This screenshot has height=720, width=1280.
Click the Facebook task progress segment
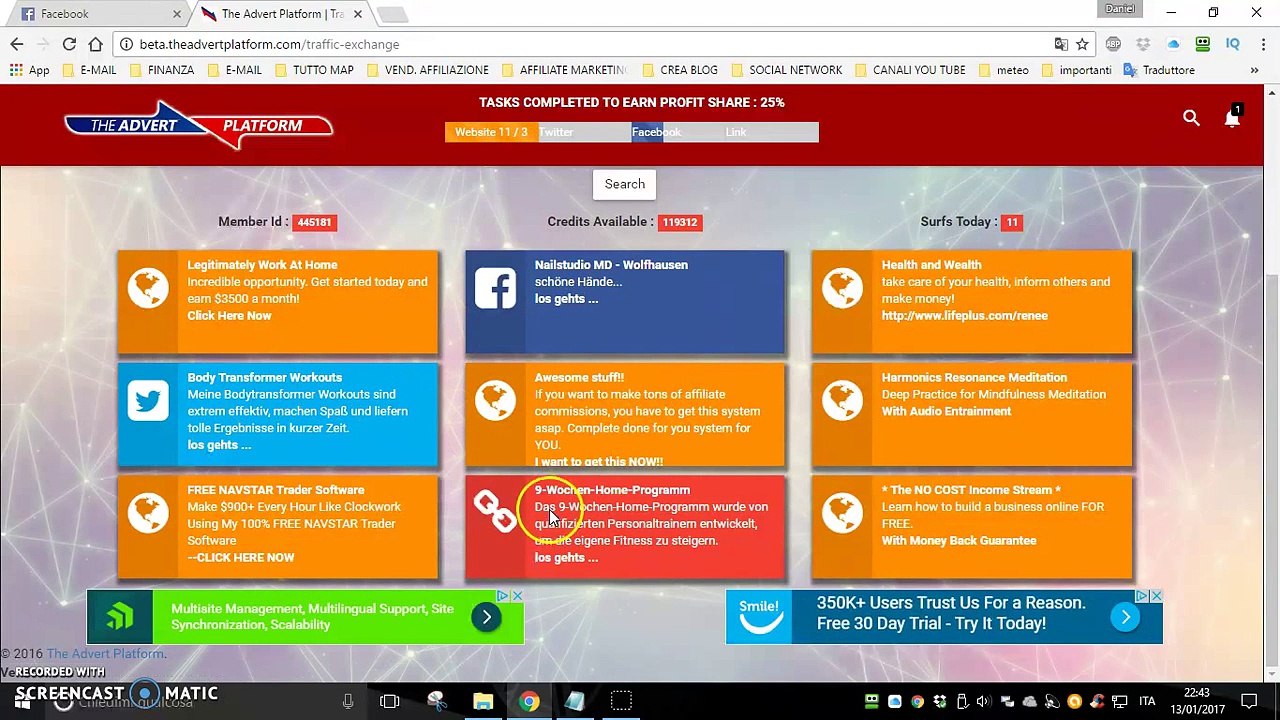678,132
